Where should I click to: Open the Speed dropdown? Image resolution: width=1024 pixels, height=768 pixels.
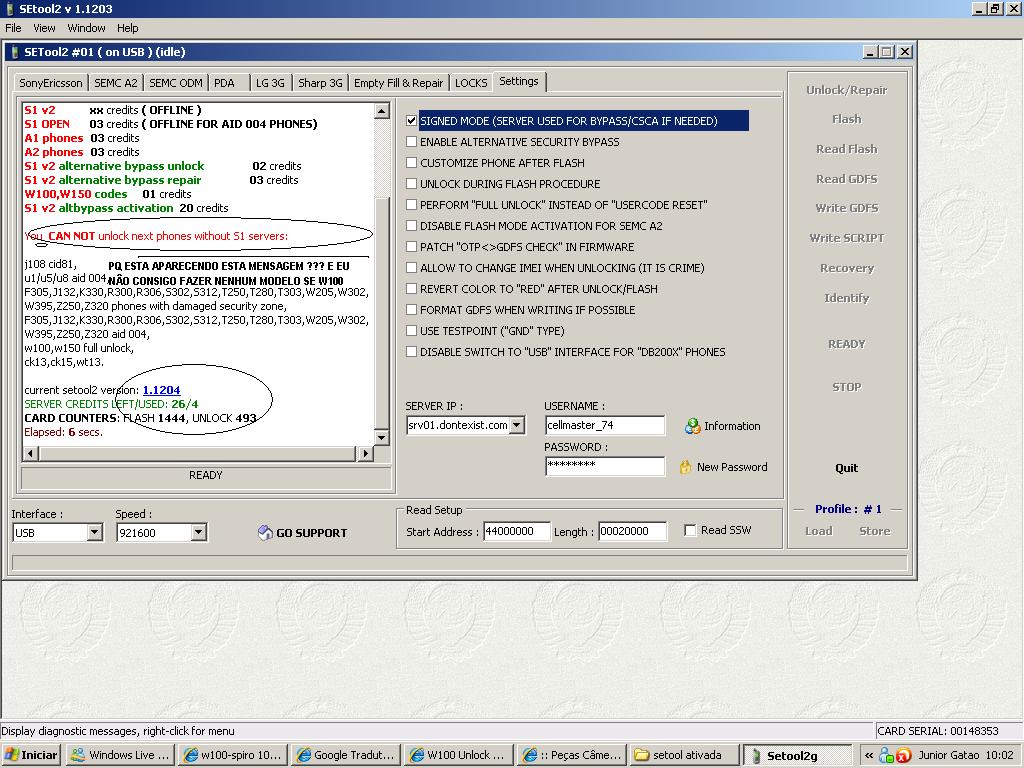pyautogui.click(x=199, y=533)
